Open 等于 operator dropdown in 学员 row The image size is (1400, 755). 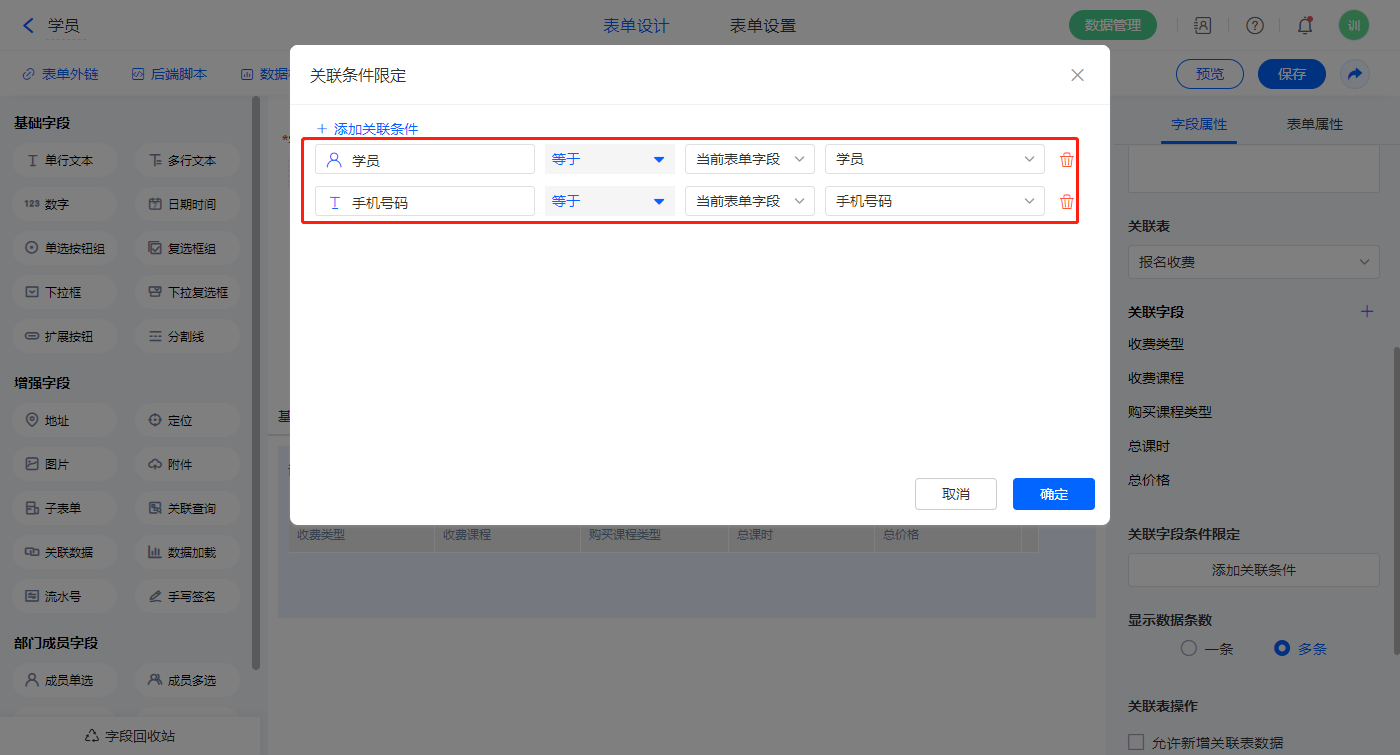point(609,160)
